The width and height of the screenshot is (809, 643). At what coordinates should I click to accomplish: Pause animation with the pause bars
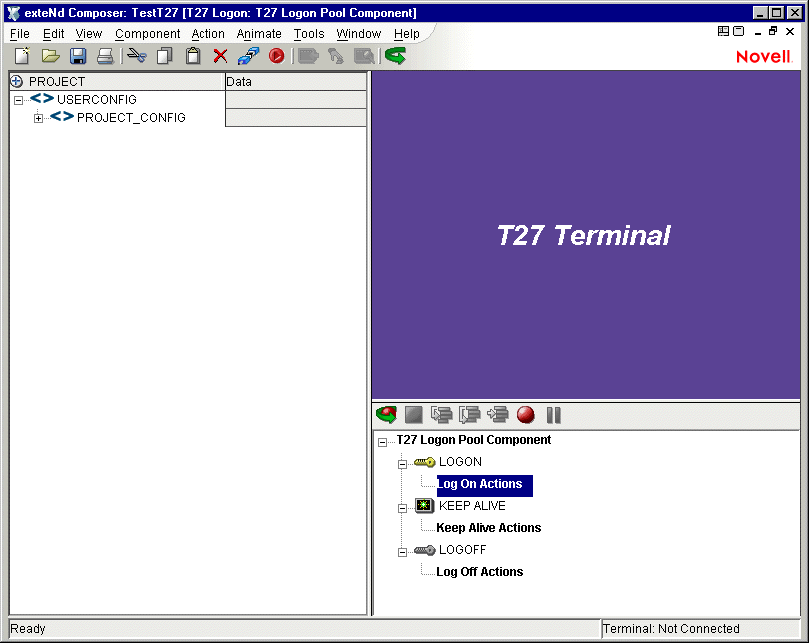pos(554,415)
